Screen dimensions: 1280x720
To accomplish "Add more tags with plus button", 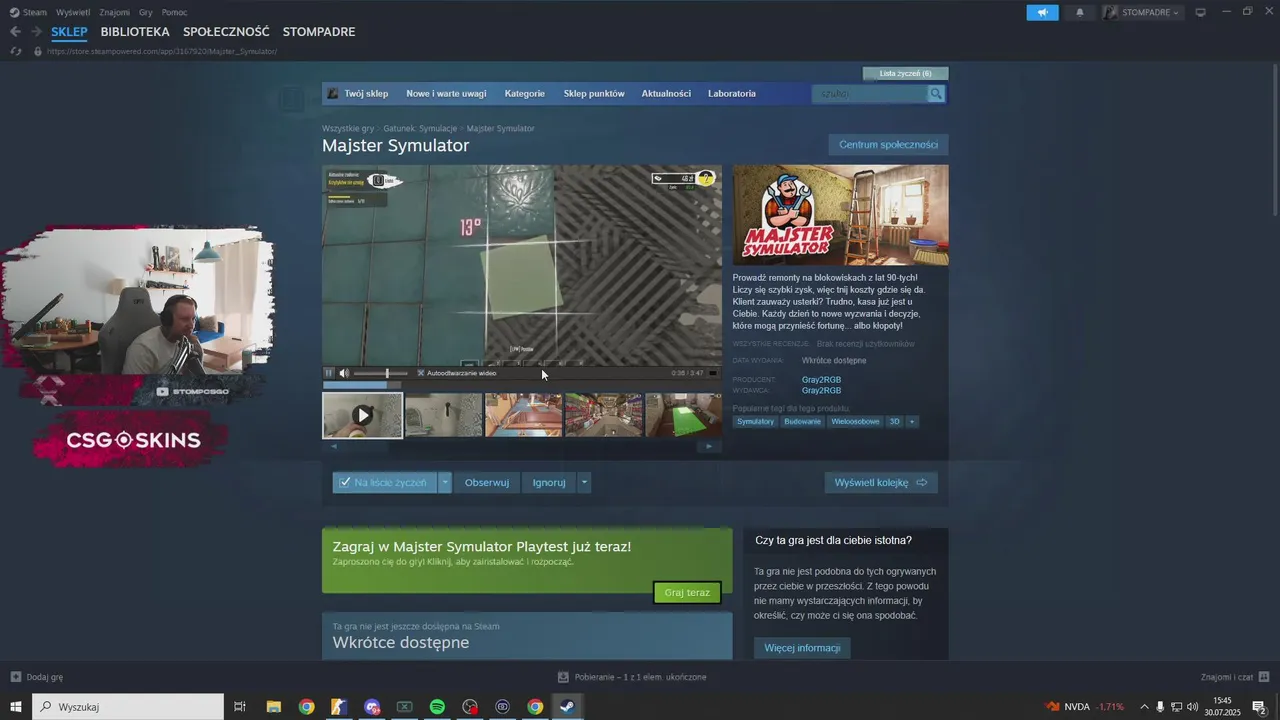I will [x=912, y=422].
